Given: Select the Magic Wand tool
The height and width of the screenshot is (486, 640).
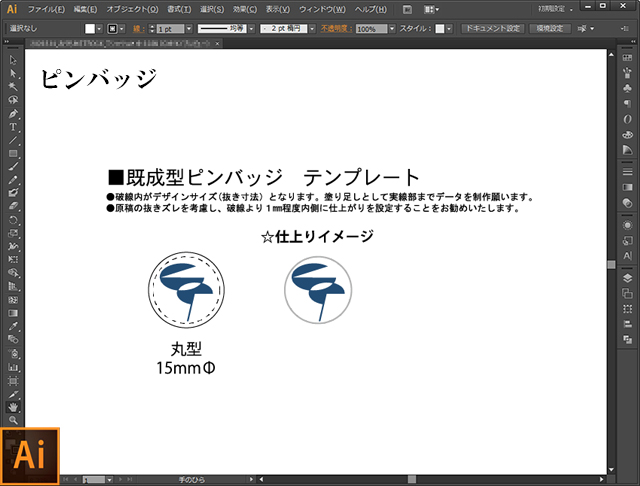Looking at the screenshot, I should 13,87.
